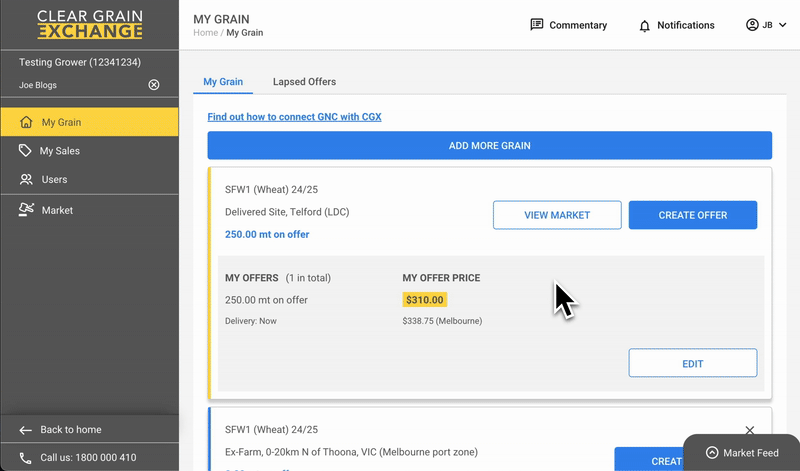Click the My Grain breadcrumb text
The height and width of the screenshot is (471, 800).
click(x=245, y=33)
